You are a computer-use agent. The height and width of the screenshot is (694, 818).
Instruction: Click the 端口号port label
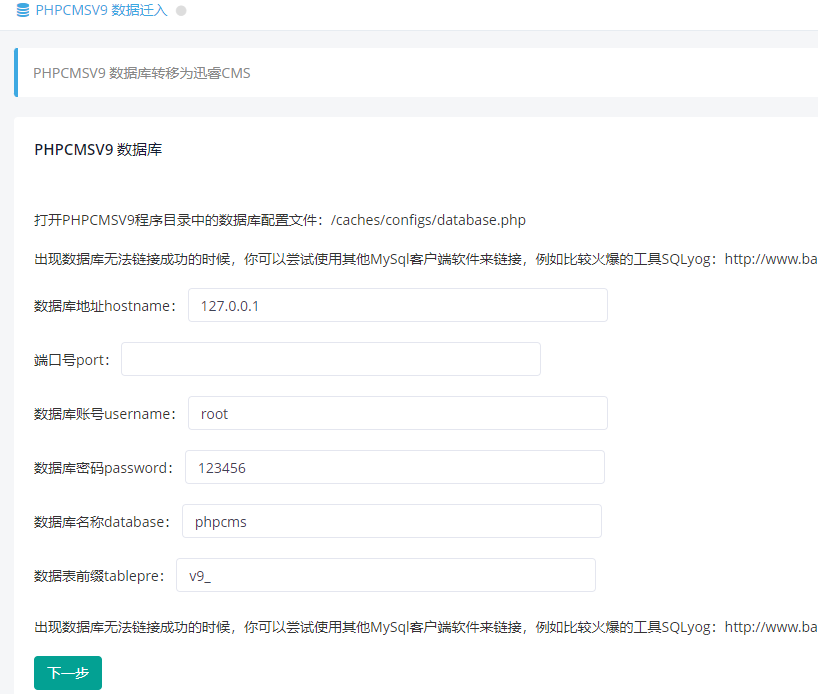(72, 360)
